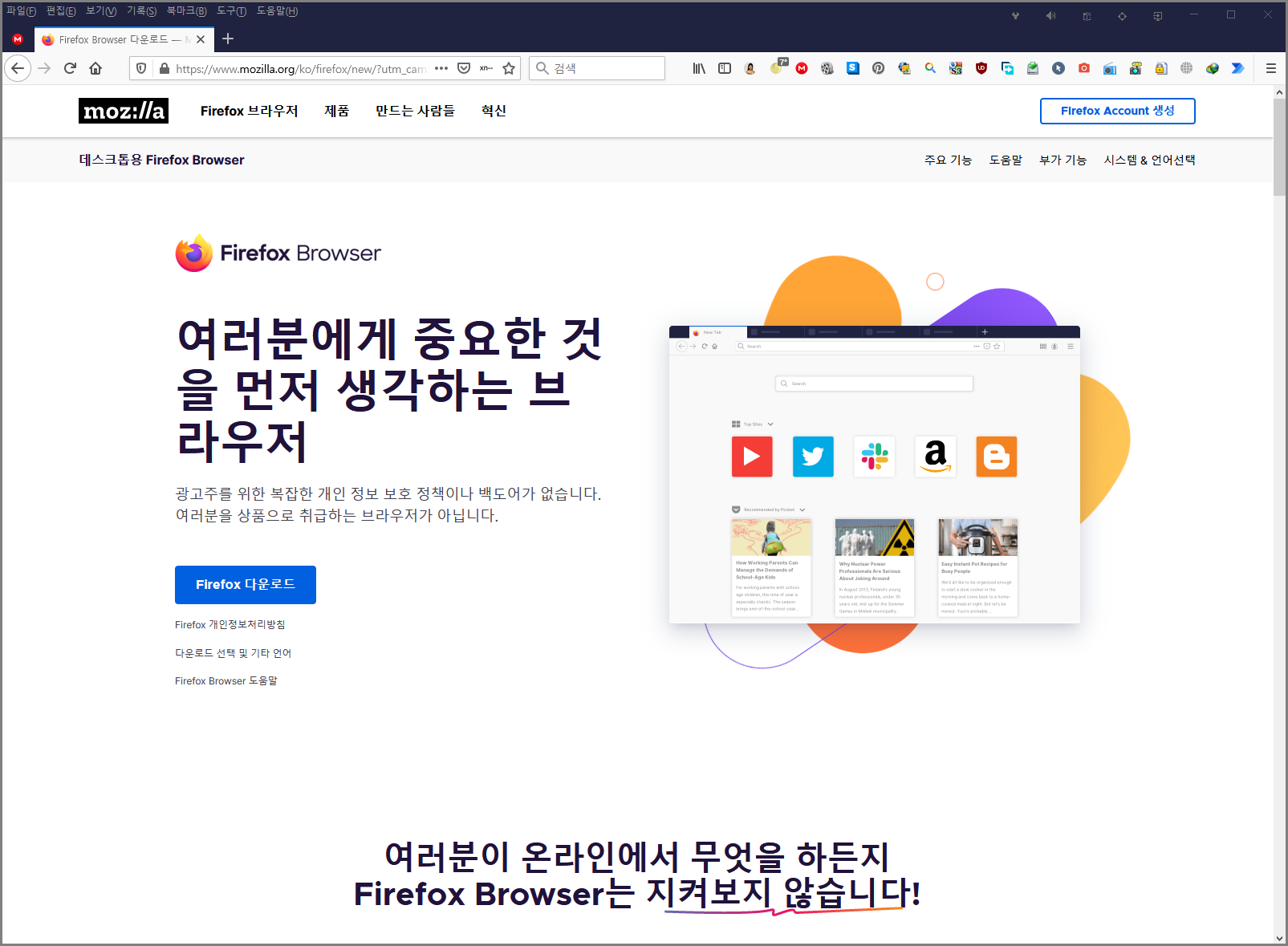Click the red MEGA extension icon in toolbar

[802, 68]
